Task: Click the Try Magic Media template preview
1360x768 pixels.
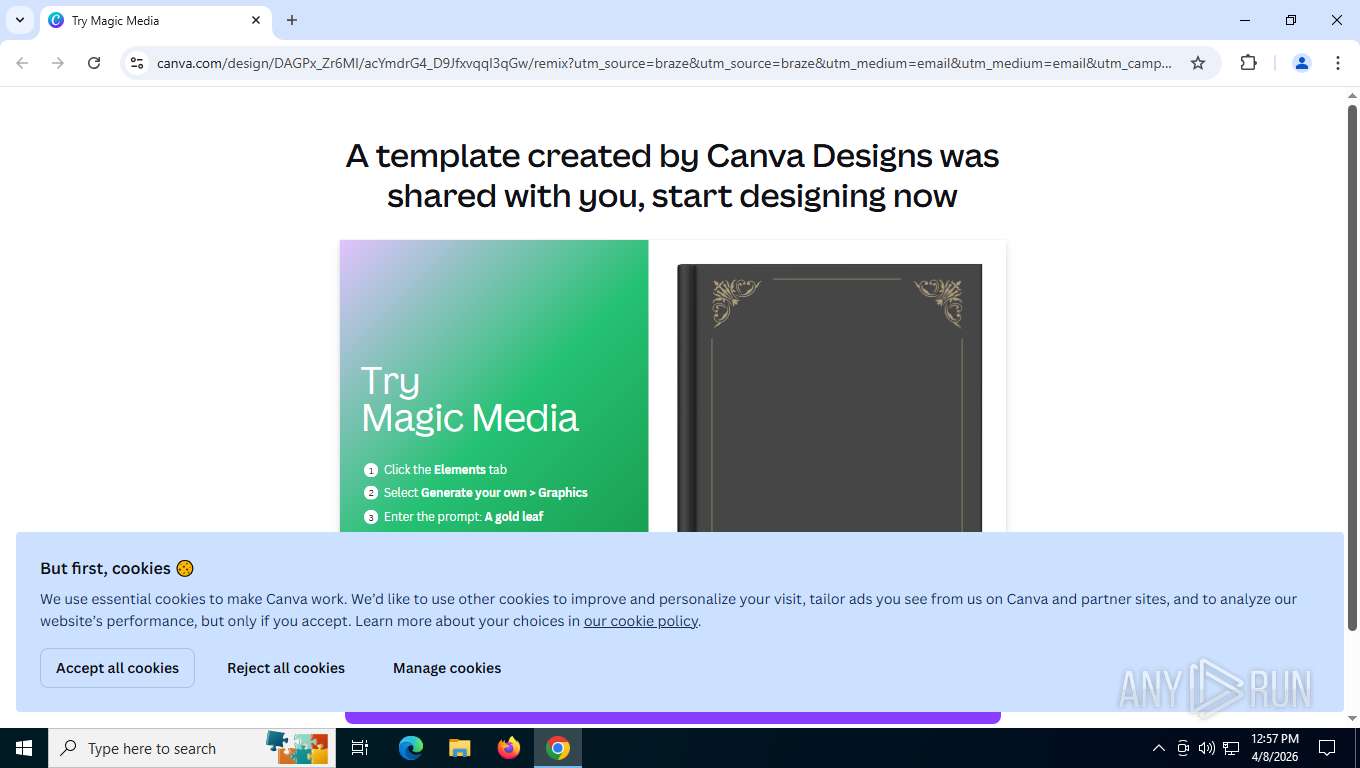Action: (494, 386)
